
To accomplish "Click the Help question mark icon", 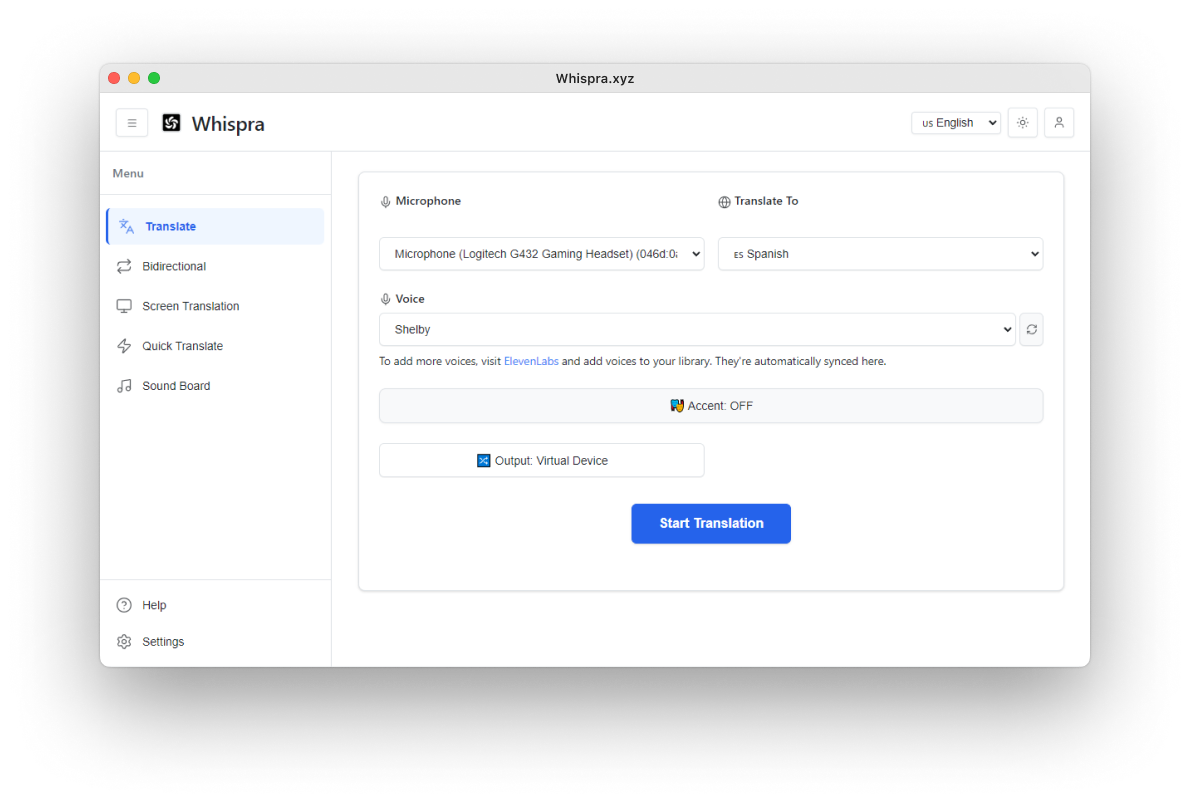I will coord(123,605).
